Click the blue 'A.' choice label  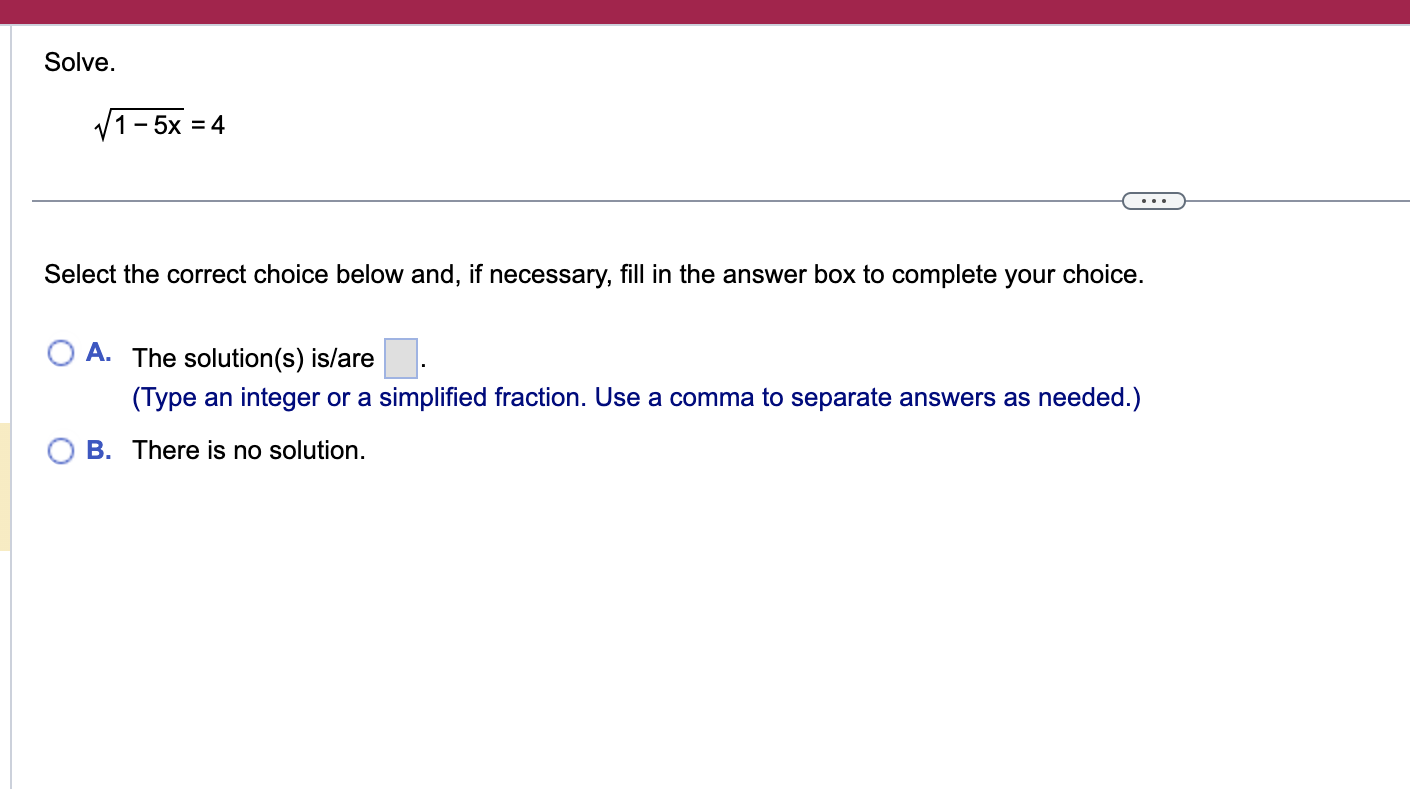click(x=98, y=352)
